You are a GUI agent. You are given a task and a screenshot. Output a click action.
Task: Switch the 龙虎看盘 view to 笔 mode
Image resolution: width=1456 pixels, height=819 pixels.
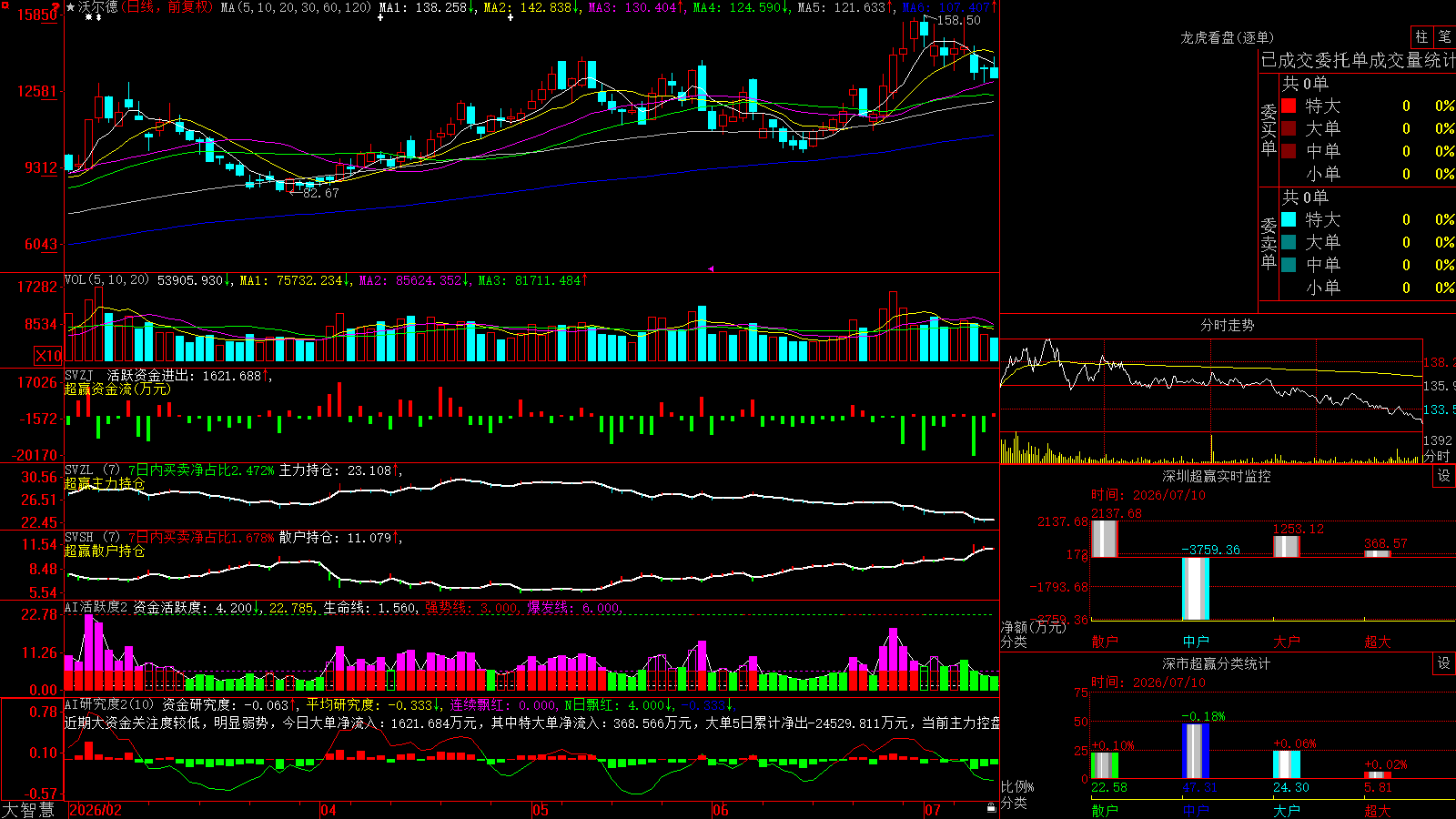pyautogui.click(x=1444, y=37)
